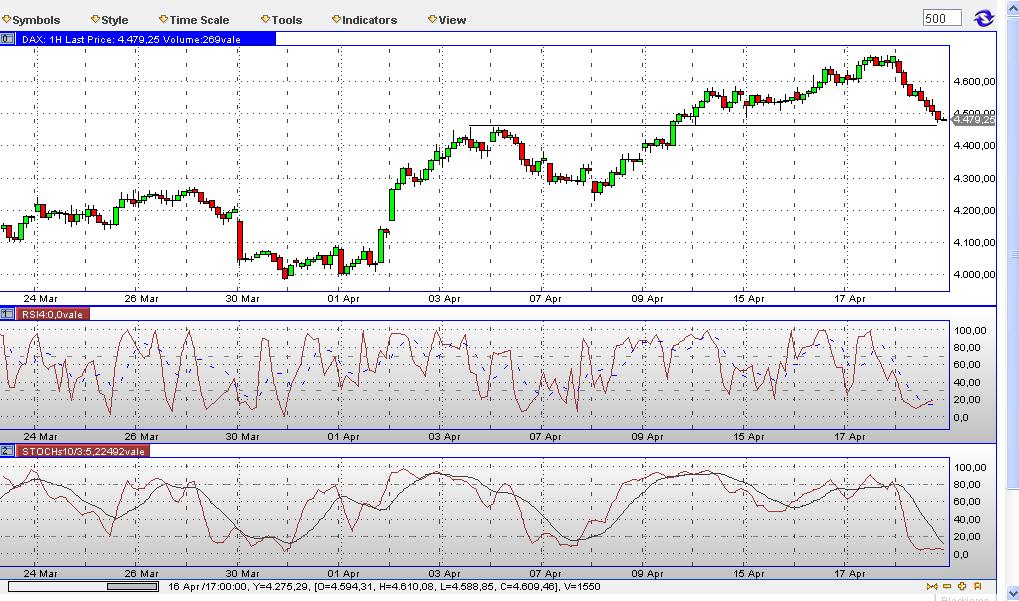Open the Style menu
The height and width of the screenshot is (601, 1019).
pos(109,19)
